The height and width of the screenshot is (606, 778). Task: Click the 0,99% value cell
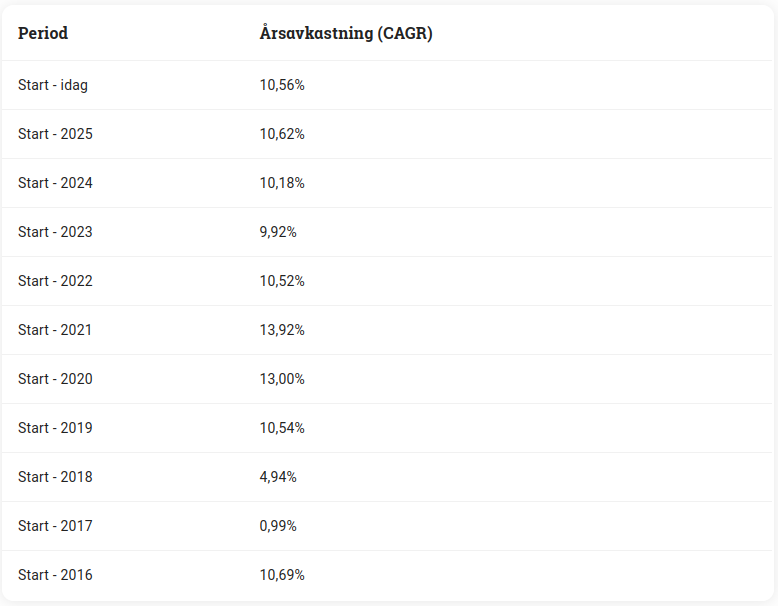pos(278,526)
